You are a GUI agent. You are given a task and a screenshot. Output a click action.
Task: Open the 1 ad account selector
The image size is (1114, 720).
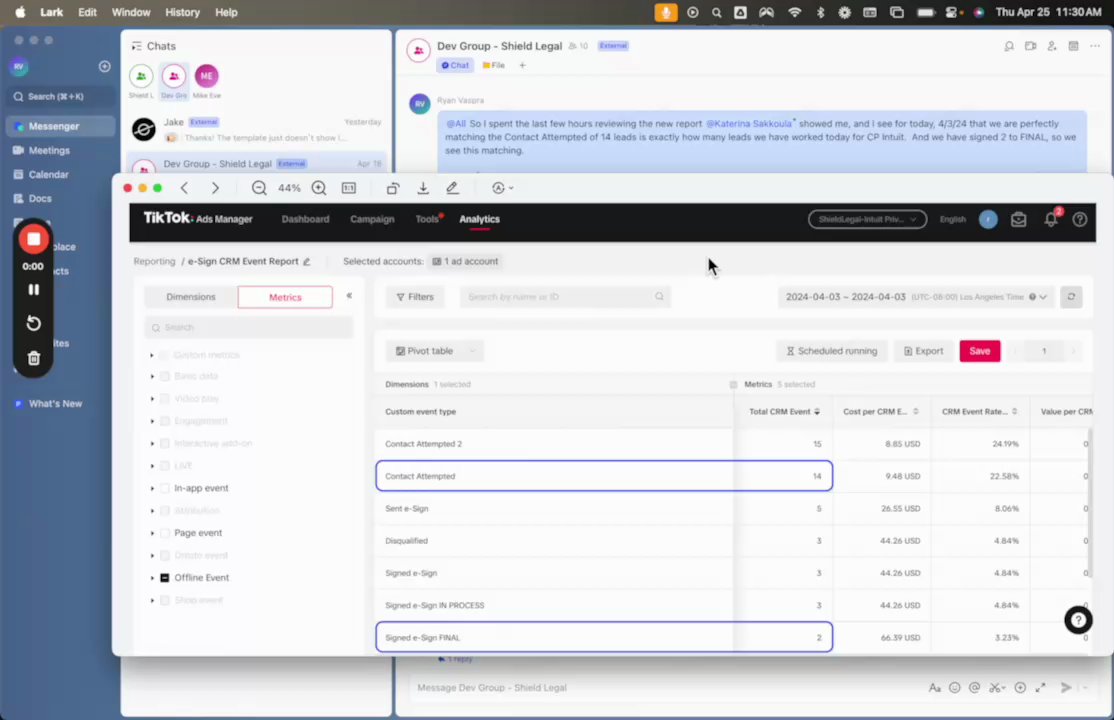[x=465, y=262]
